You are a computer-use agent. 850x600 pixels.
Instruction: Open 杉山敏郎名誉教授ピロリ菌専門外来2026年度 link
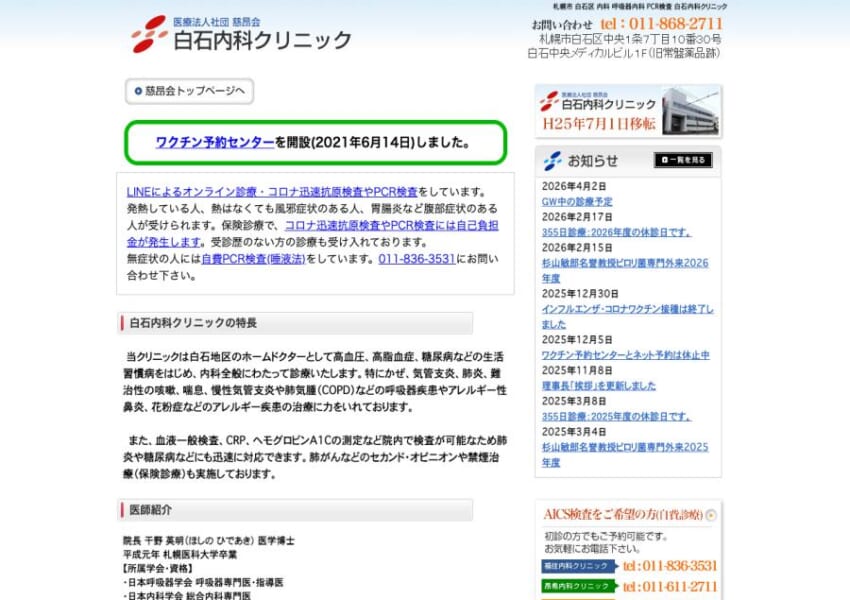pos(624,270)
